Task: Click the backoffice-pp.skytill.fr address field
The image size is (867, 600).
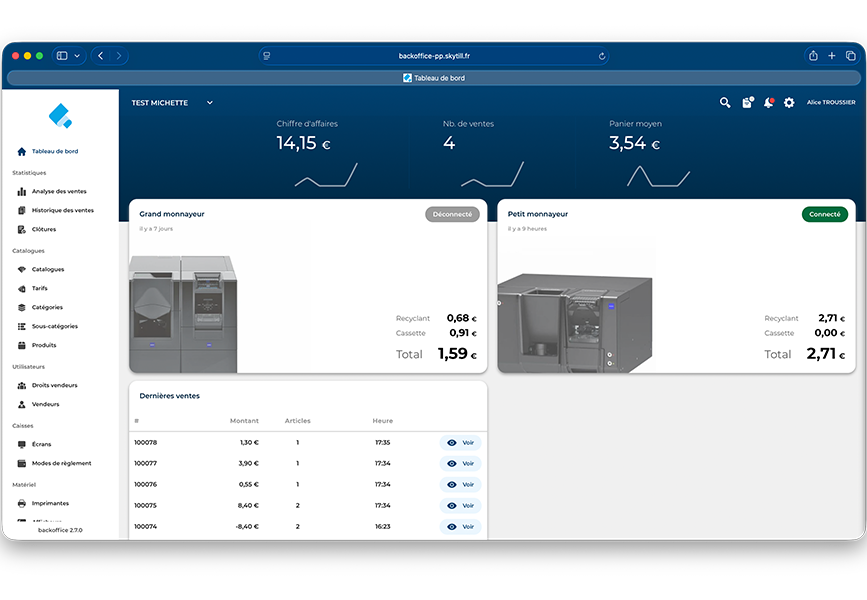Action: click(433, 56)
